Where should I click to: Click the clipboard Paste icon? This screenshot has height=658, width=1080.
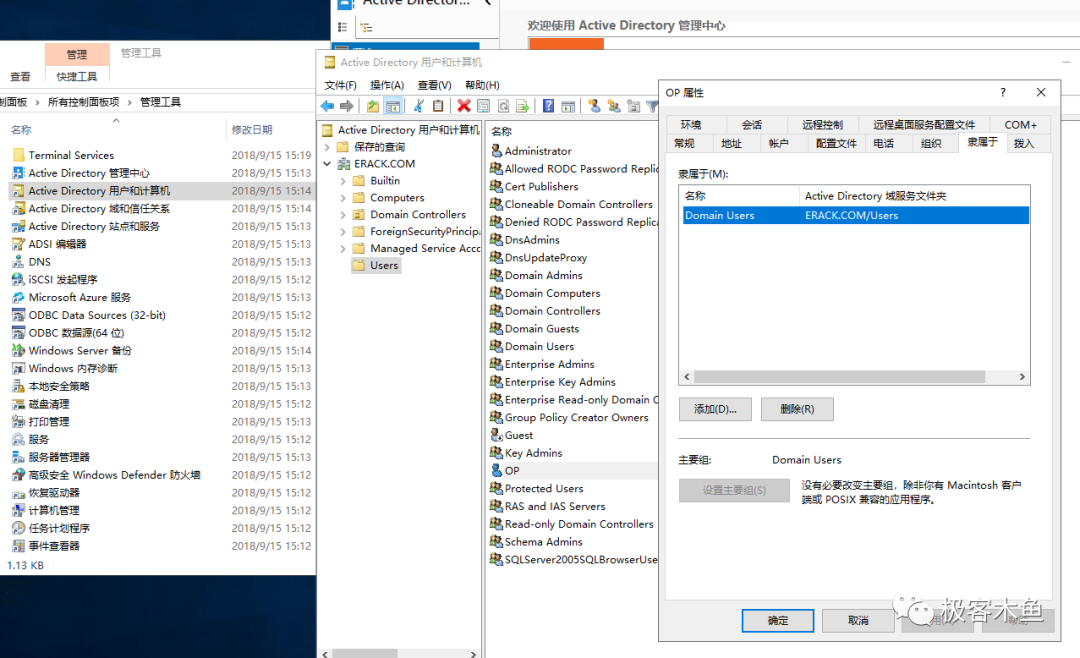pos(438,106)
